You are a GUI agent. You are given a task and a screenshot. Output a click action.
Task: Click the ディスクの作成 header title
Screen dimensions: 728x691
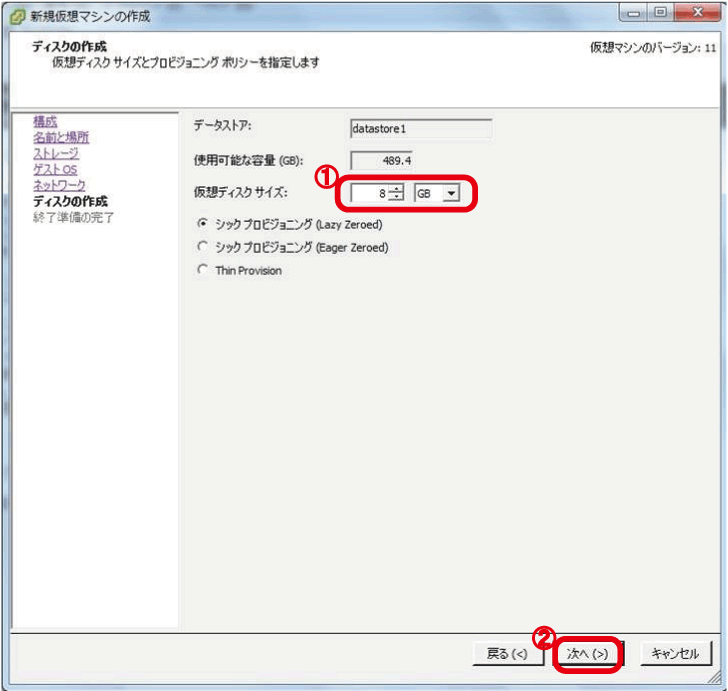coord(69,46)
